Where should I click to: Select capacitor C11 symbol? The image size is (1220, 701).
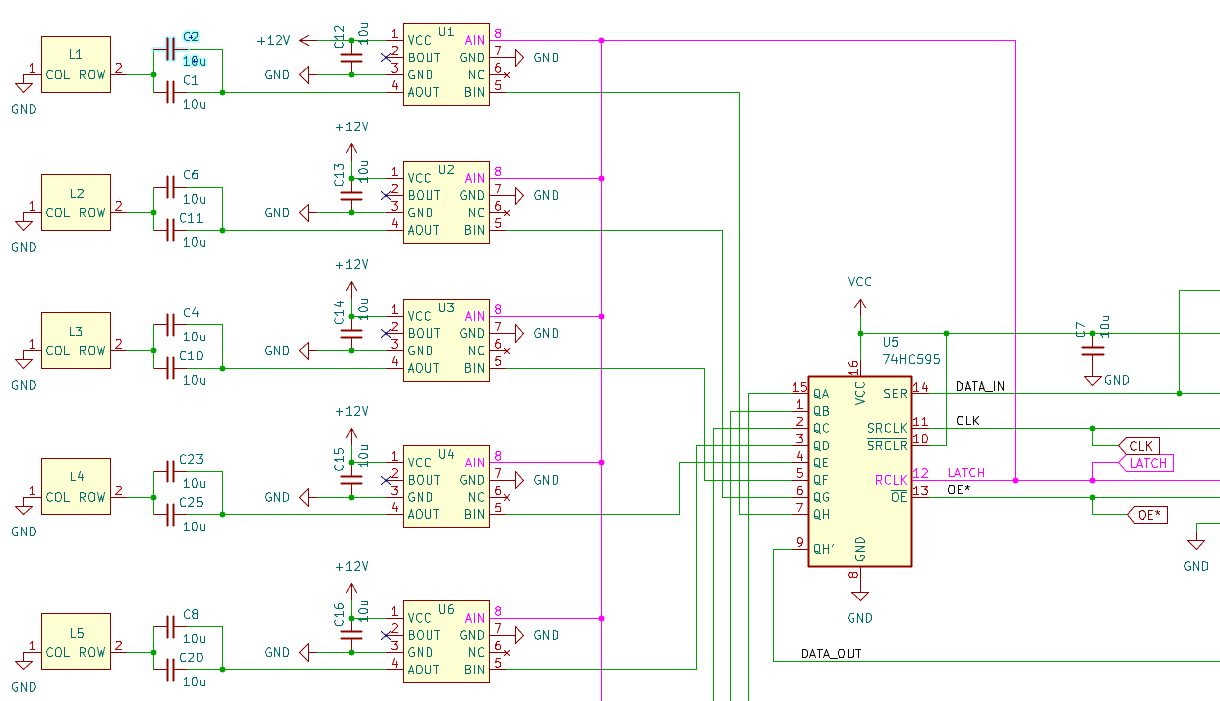(170, 230)
